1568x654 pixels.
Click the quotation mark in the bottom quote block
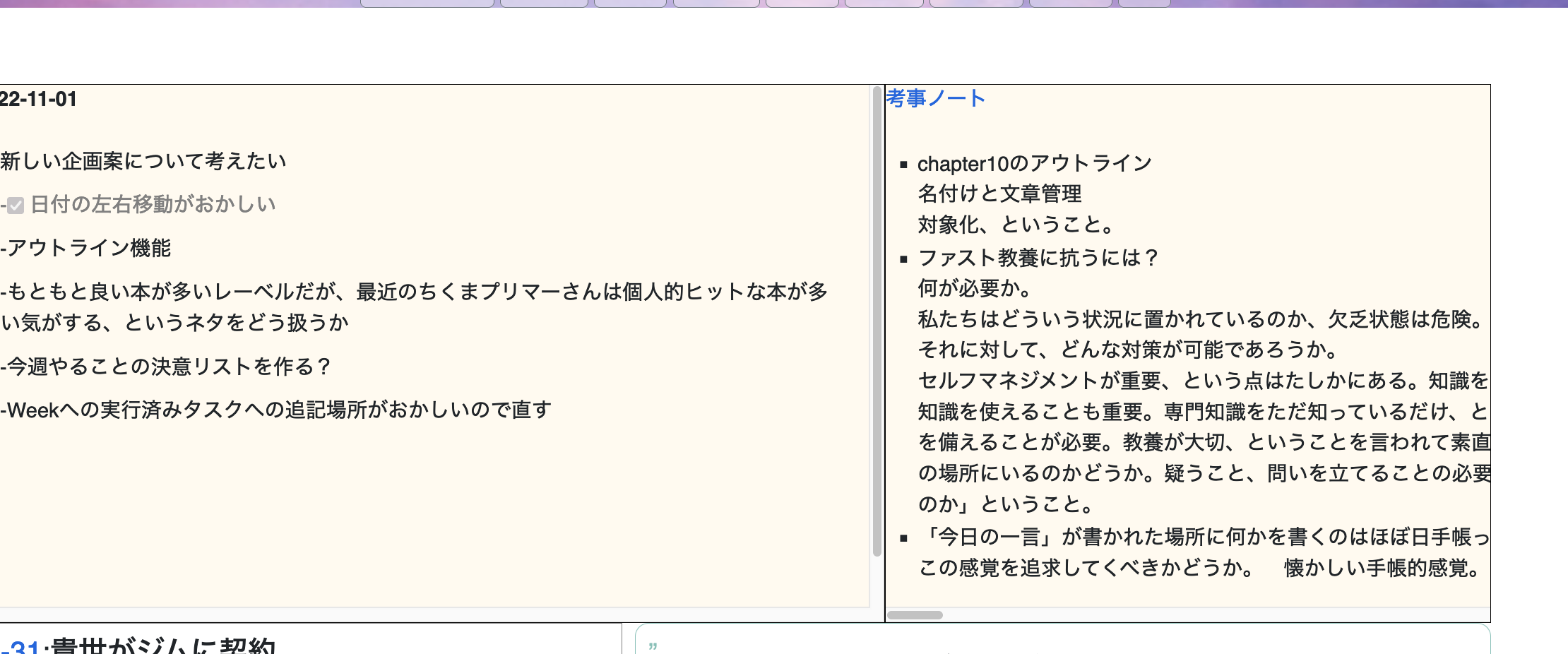tap(653, 647)
